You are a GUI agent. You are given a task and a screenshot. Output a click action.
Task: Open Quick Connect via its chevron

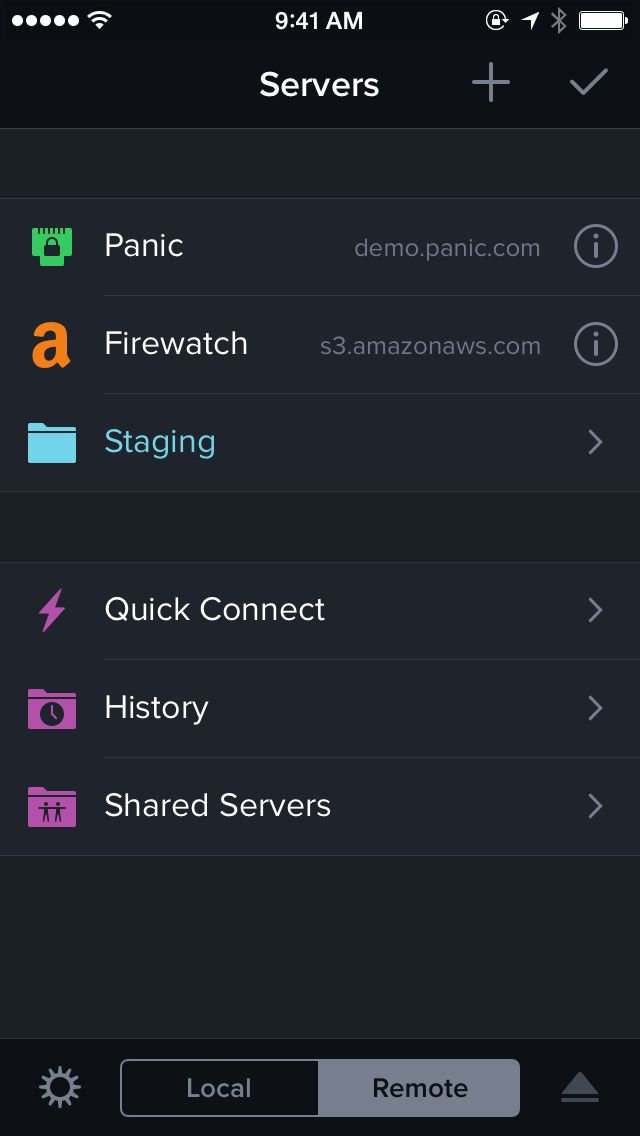point(595,609)
